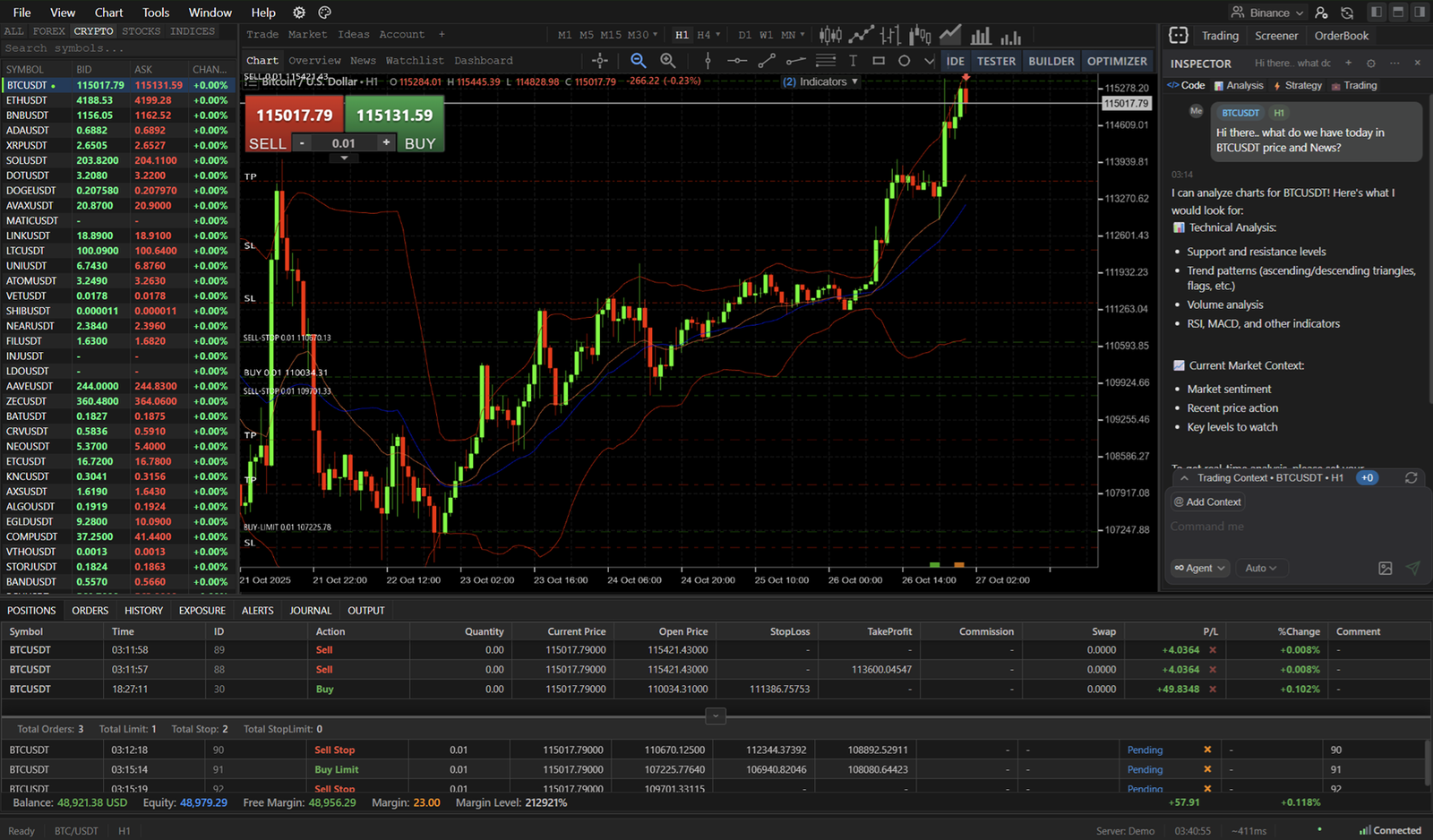Attach an image in the chat panel
The height and width of the screenshot is (840, 1433).
click(1386, 568)
